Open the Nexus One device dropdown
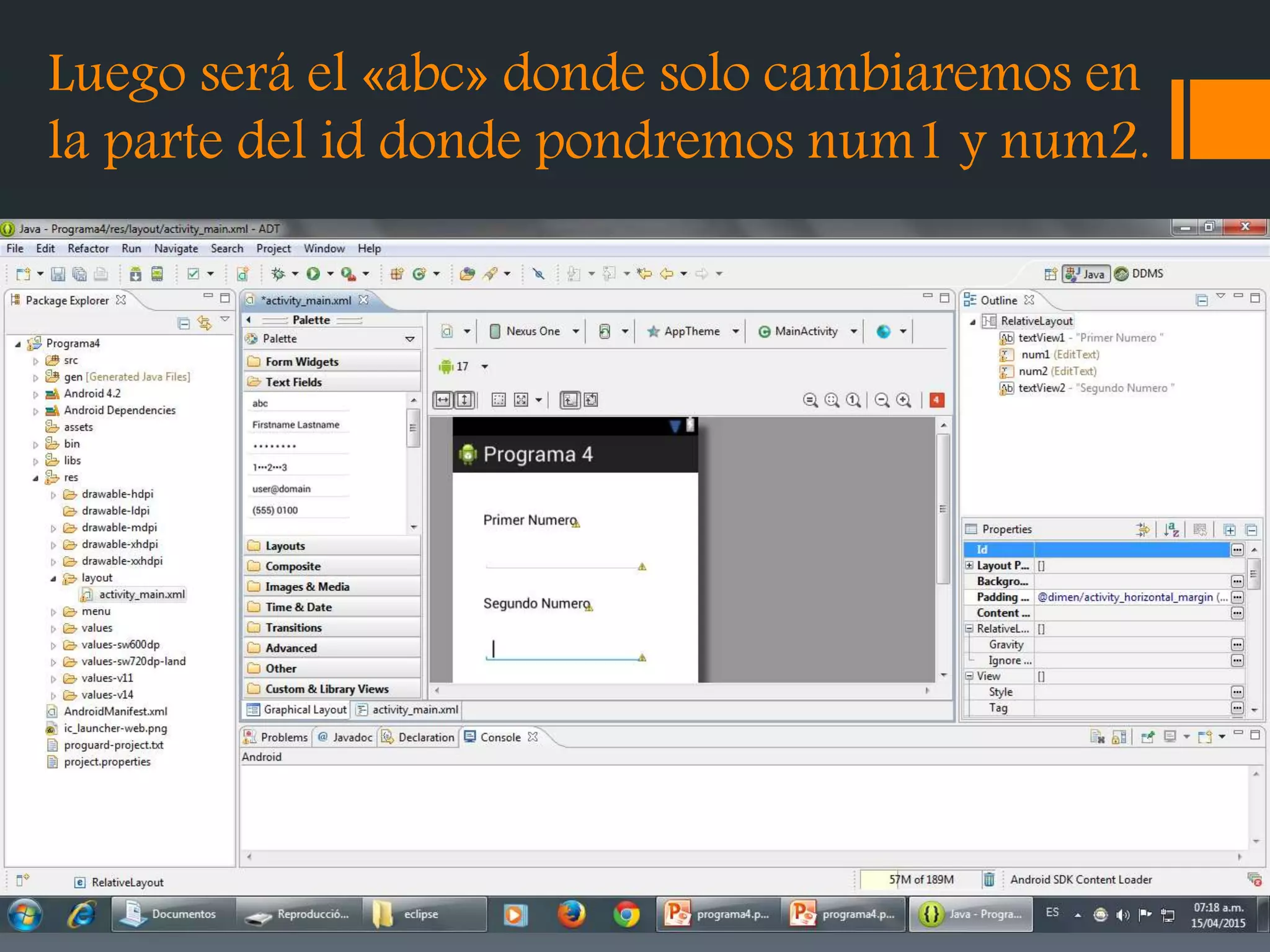1270x952 pixels. (533, 332)
